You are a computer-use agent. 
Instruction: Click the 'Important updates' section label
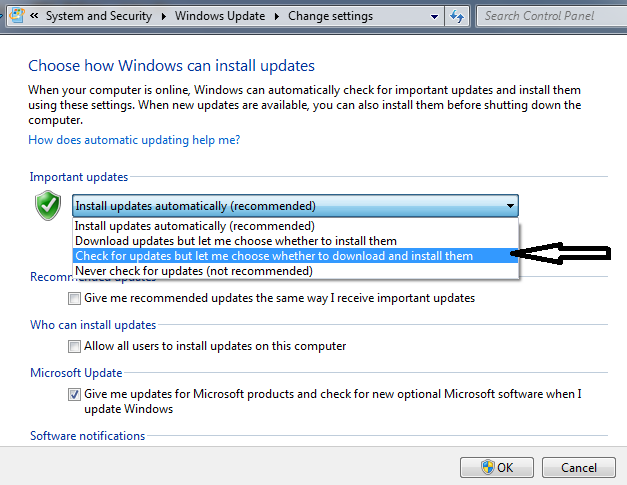[79, 177]
